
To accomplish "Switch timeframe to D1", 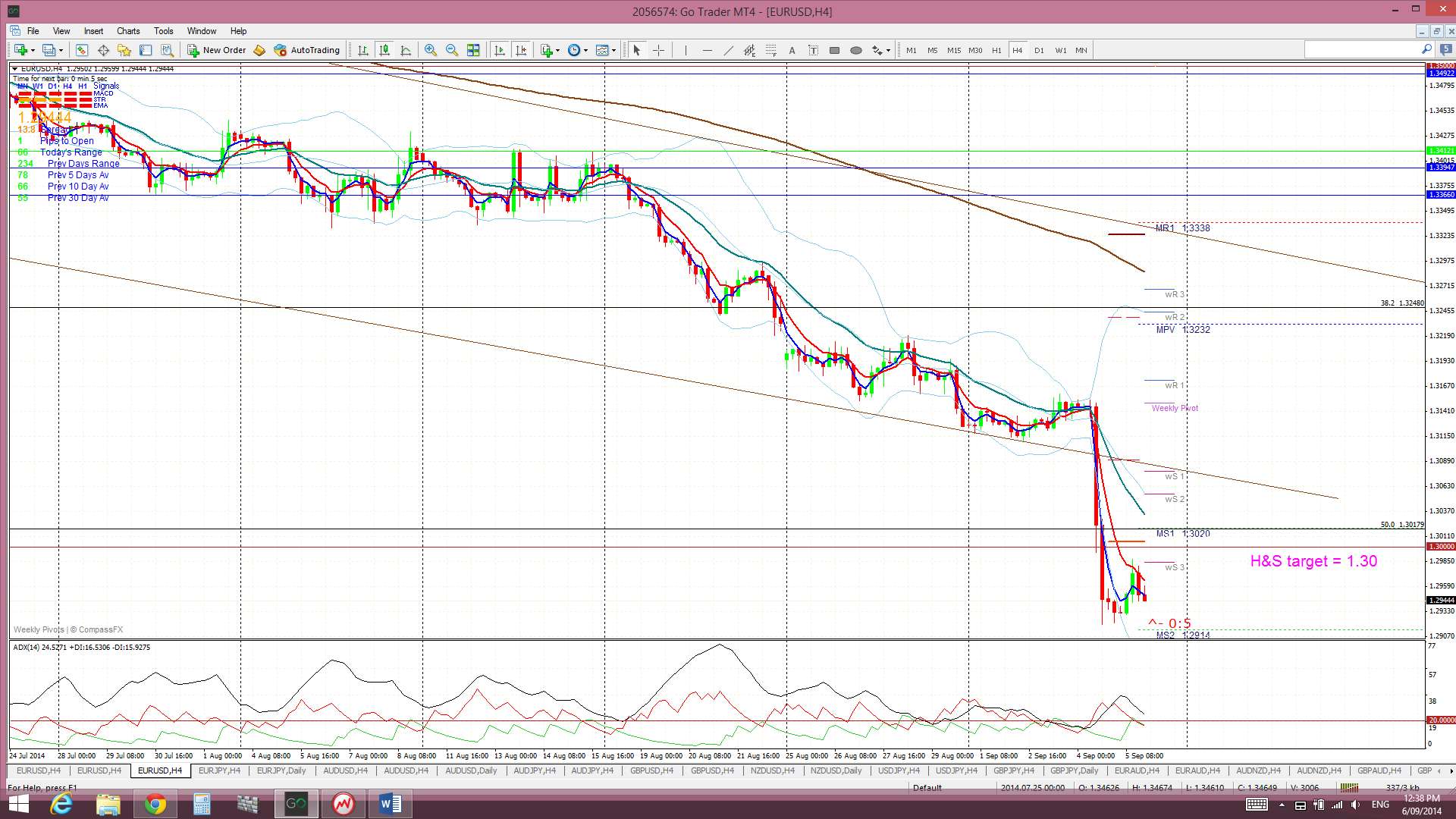I will click(x=1039, y=50).
